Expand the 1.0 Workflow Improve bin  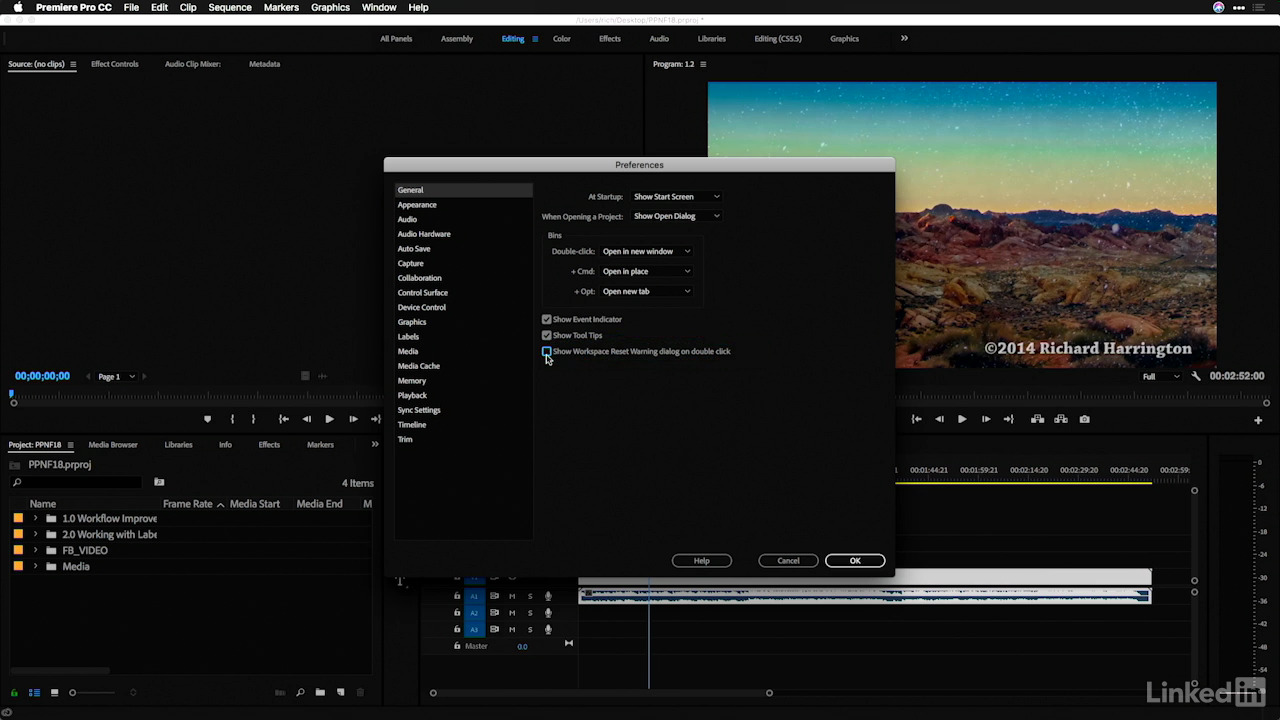pos(35,518)
